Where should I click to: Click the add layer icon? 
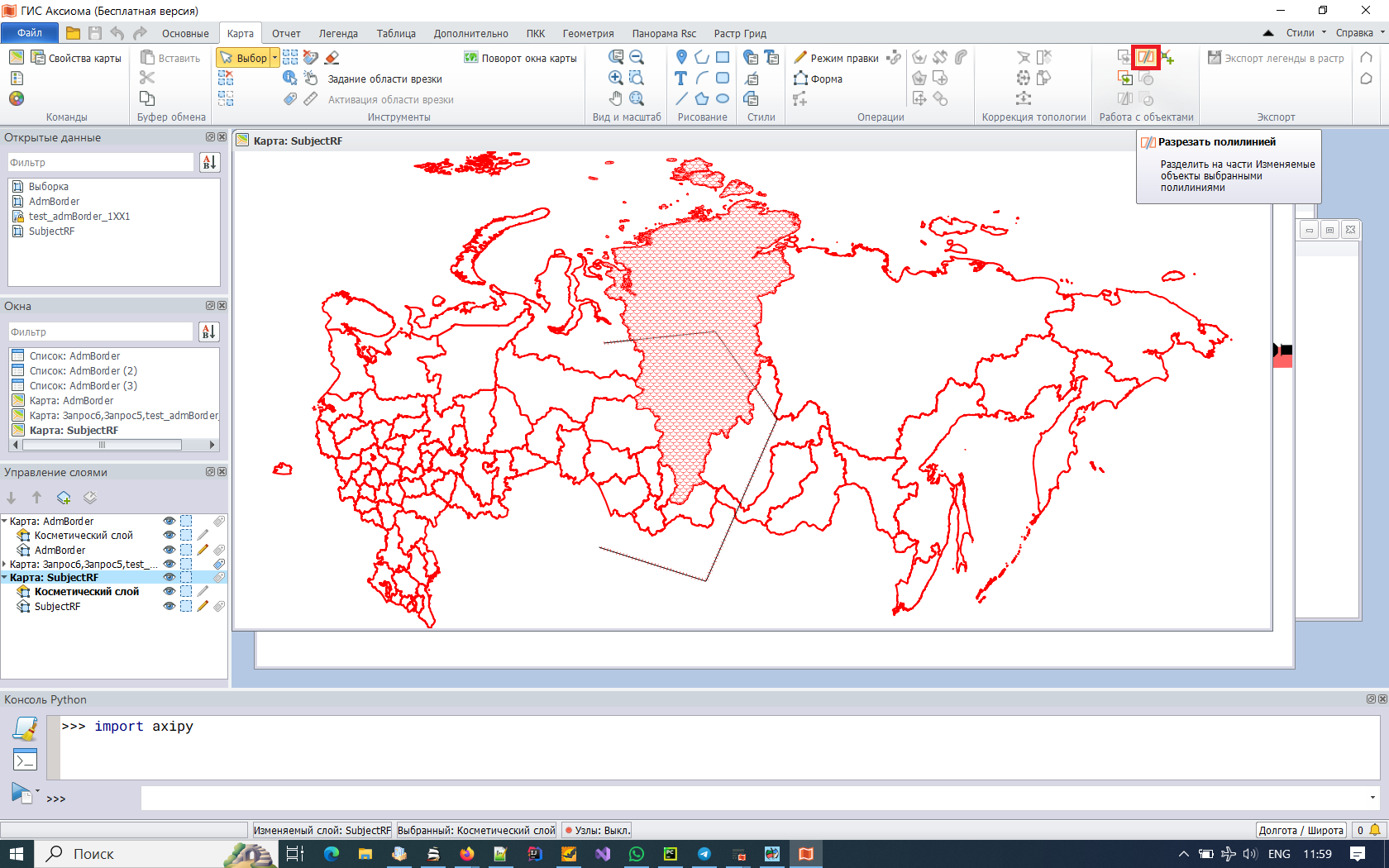(64, 498)
